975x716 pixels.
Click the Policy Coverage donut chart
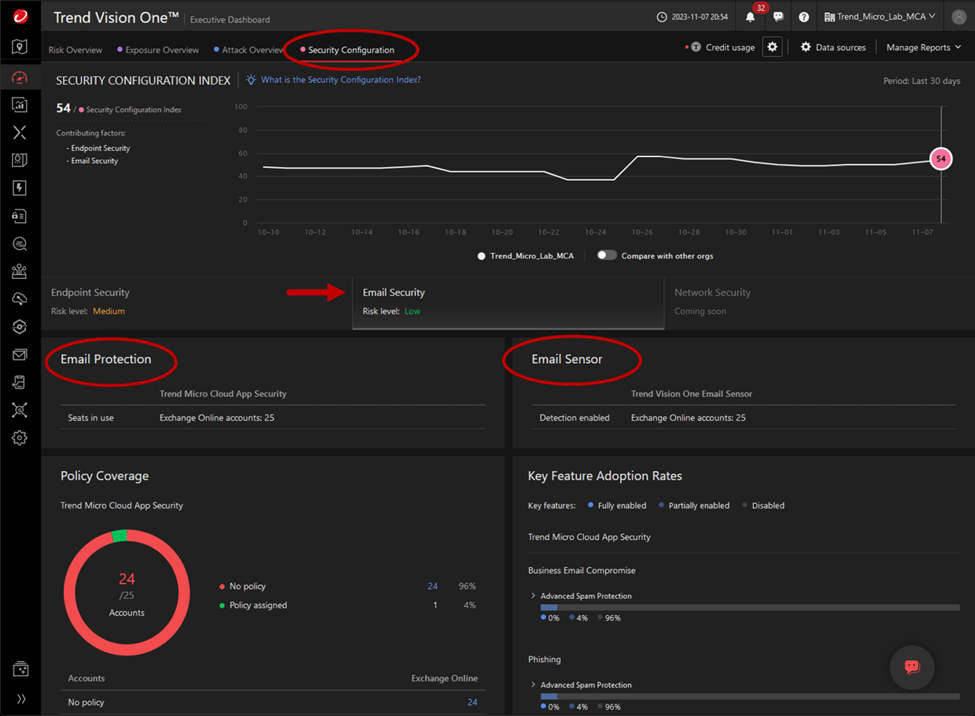pos(127,593)
